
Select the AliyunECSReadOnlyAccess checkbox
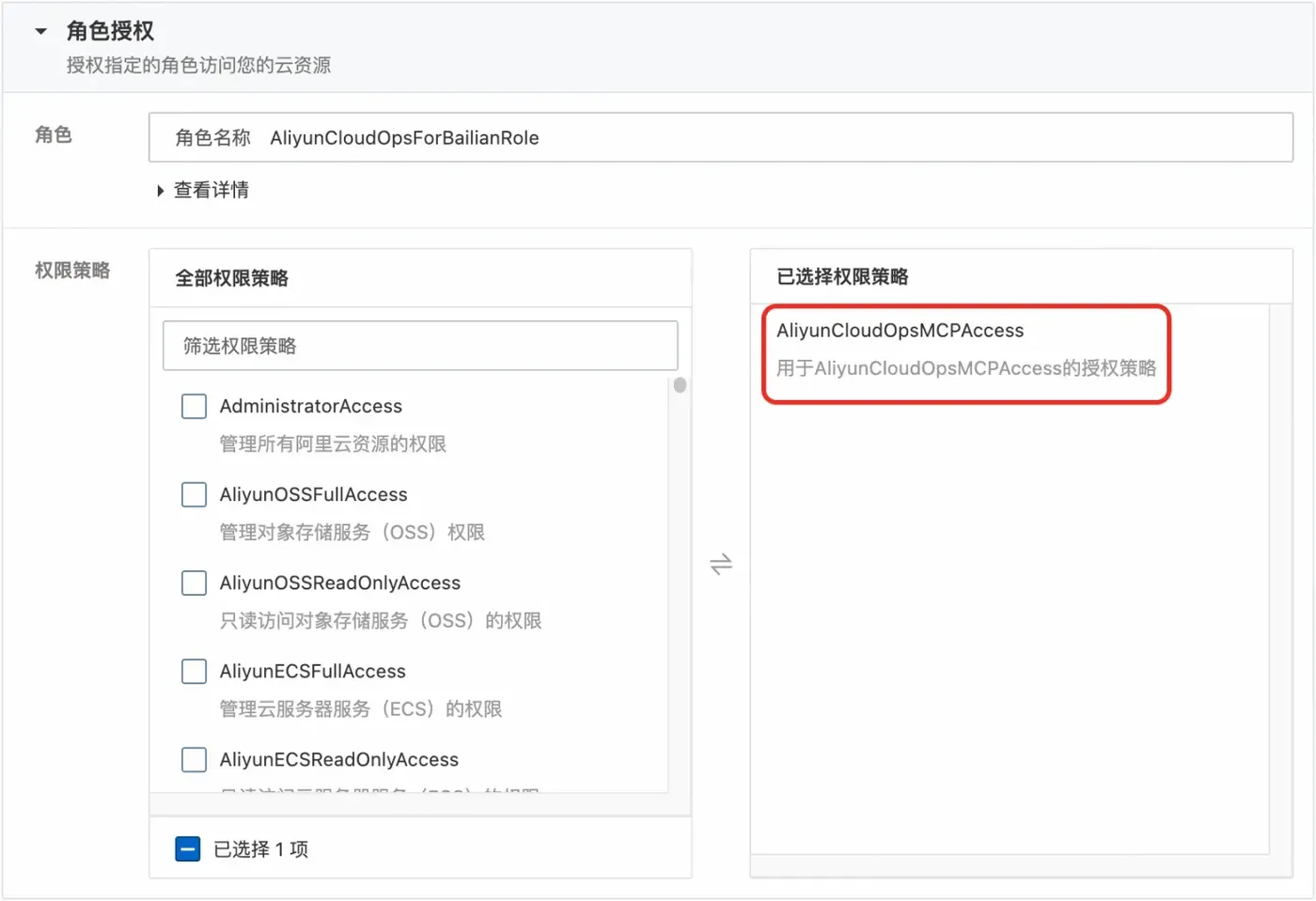(194, 759)
